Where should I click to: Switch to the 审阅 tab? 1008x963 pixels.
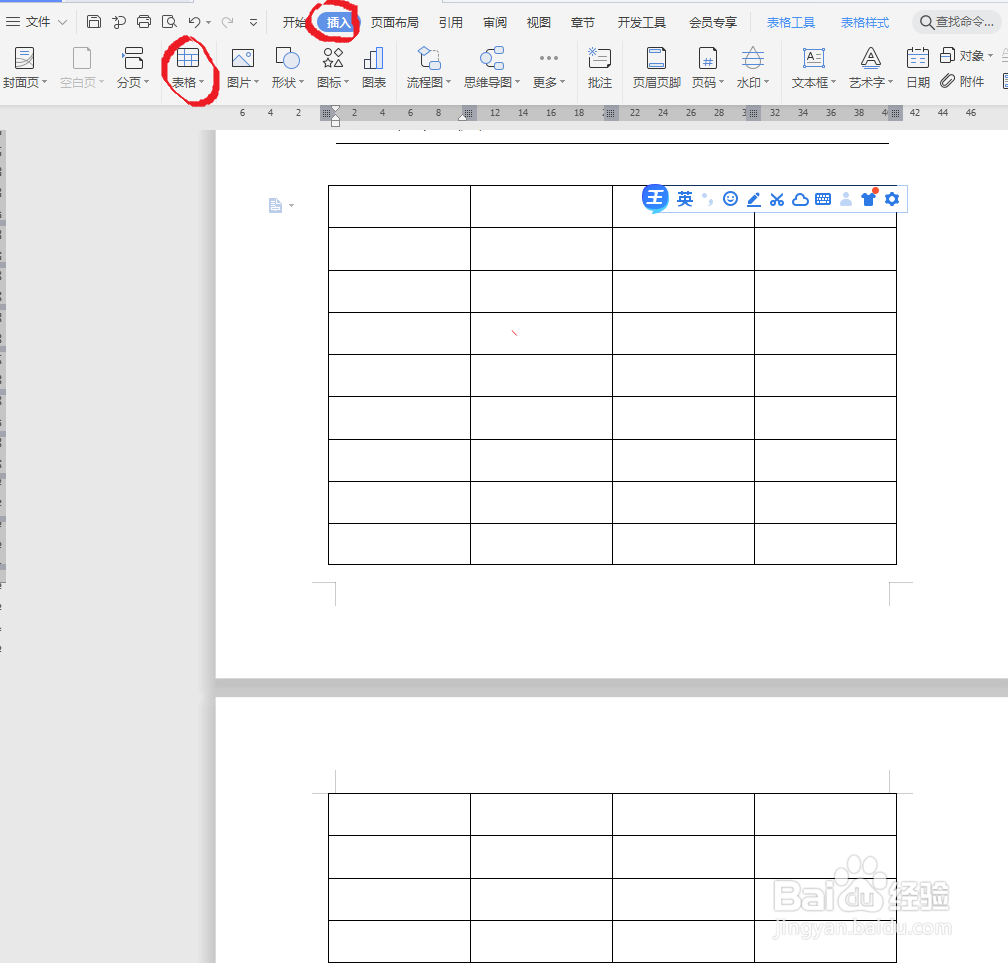coord(495,22)
